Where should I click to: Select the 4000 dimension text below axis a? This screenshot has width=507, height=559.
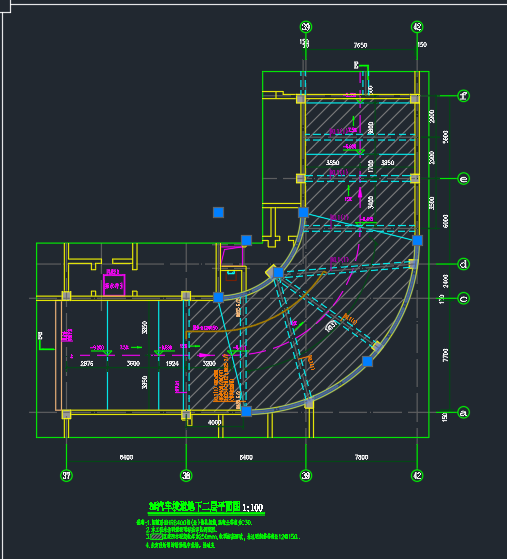pyautogui.click(x=214, y=422)
